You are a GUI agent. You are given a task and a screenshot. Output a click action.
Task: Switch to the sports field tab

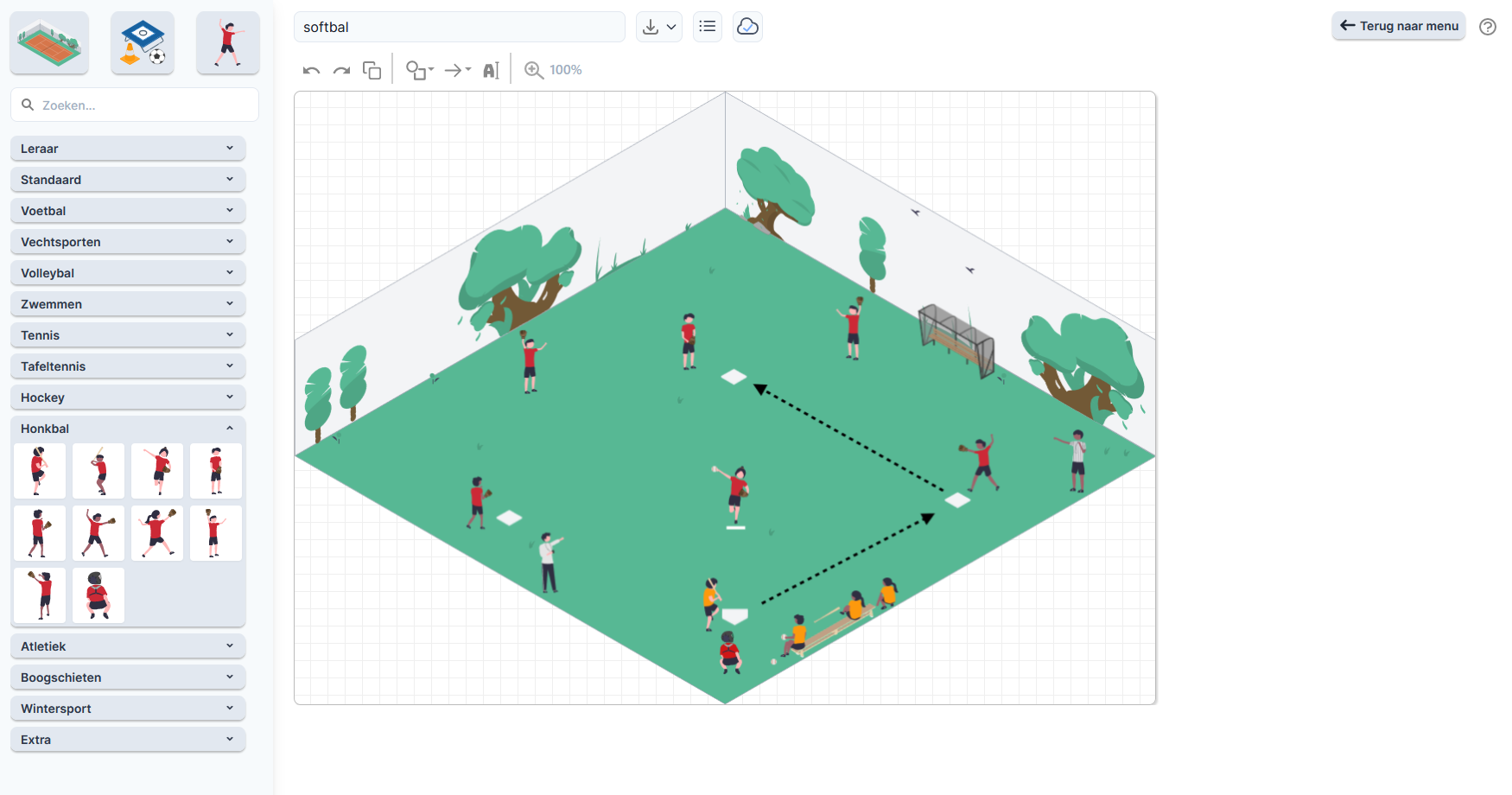[x=49, y=42]
